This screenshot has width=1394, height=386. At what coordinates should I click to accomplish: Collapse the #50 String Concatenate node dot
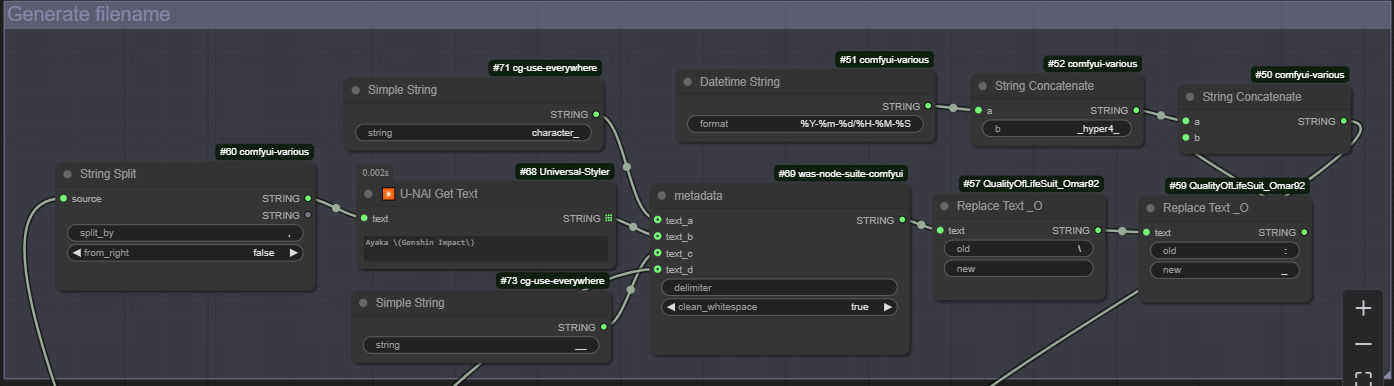tap(1189, 97)
